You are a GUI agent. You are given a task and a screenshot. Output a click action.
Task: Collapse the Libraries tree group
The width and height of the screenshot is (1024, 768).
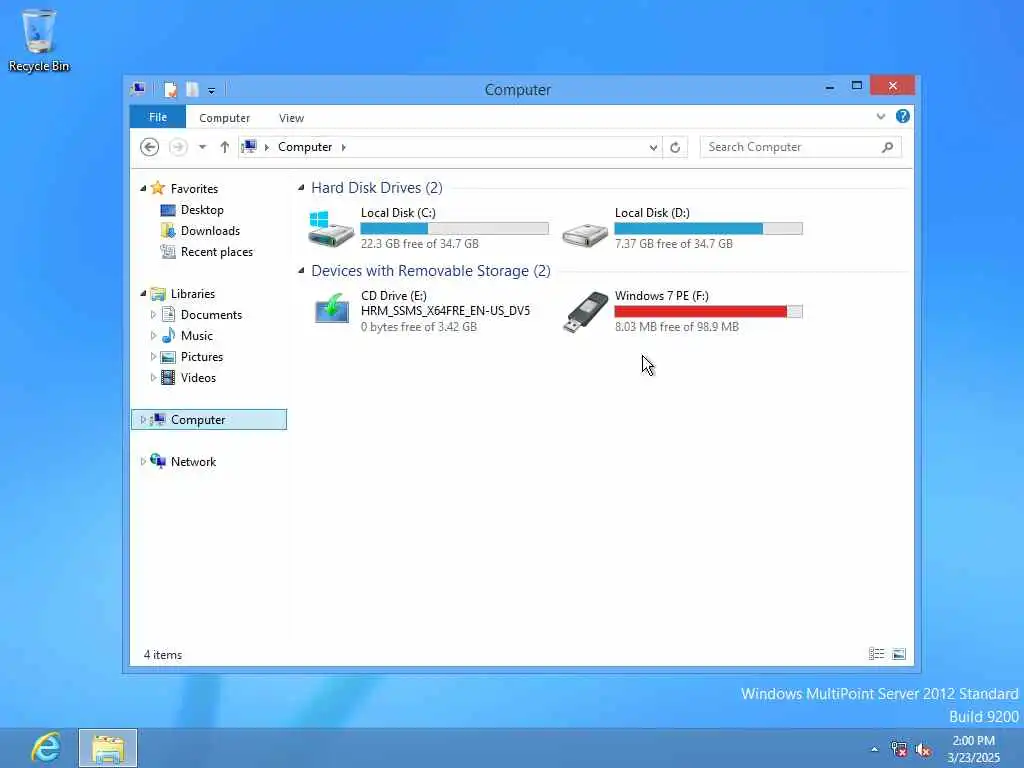click(143, 293)
